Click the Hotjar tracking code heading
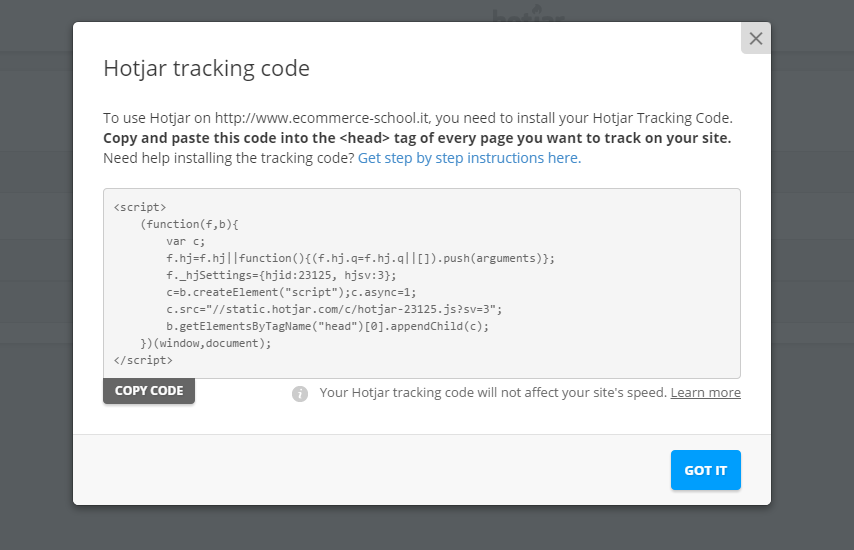Screen dimensions: 854x550 pos(207,68)
